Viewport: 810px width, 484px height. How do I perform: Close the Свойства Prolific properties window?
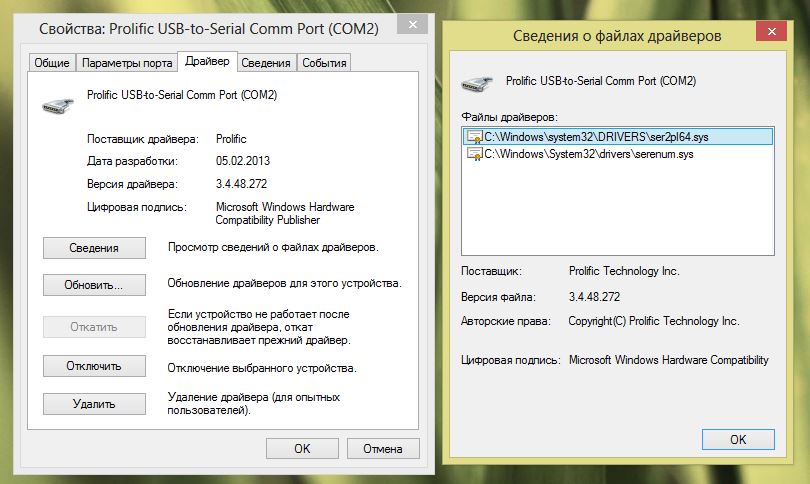pos(412,24)
